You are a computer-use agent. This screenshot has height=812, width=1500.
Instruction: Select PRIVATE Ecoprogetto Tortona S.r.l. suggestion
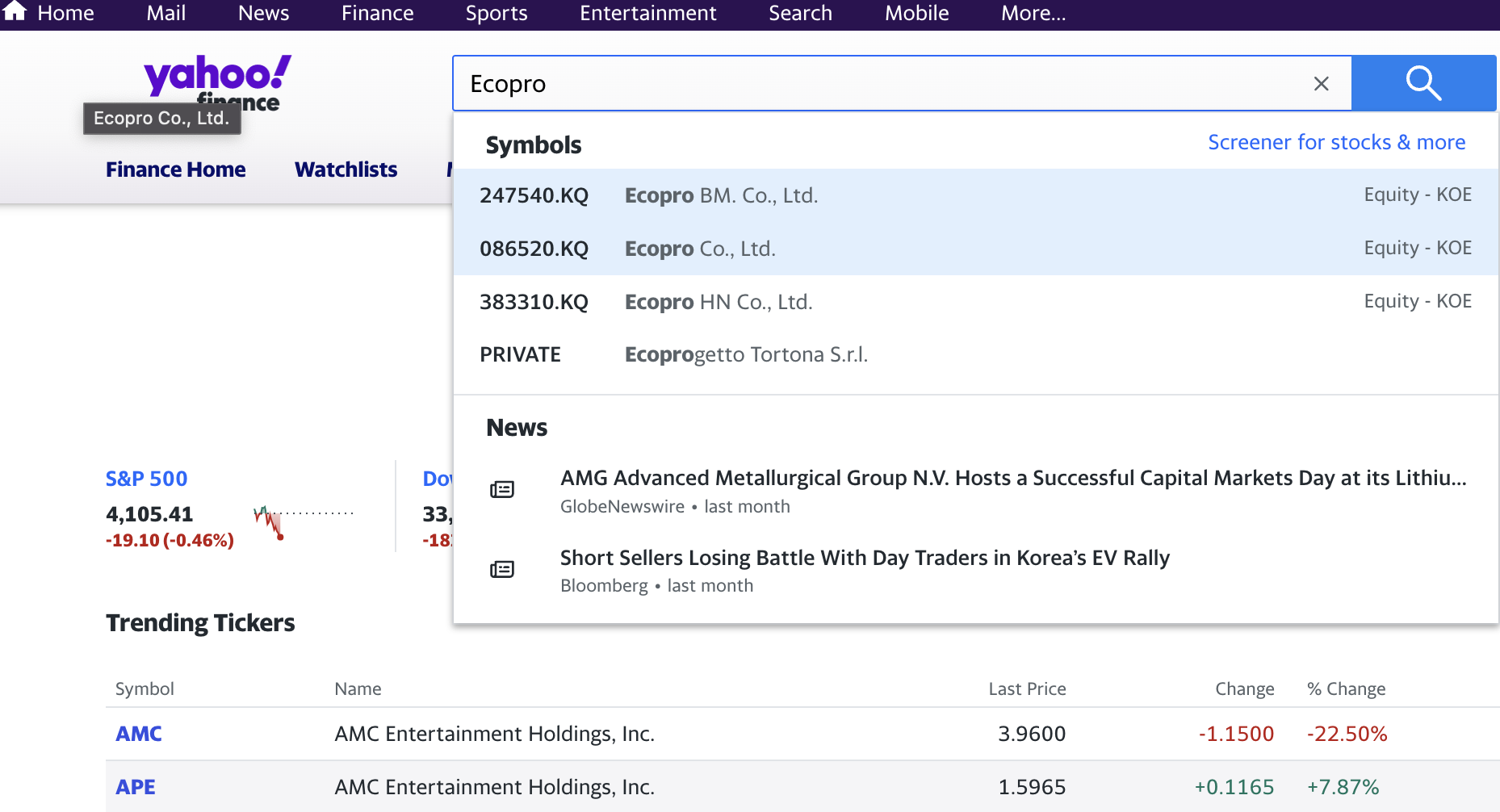pyautogui.click(x=975, y=355)
